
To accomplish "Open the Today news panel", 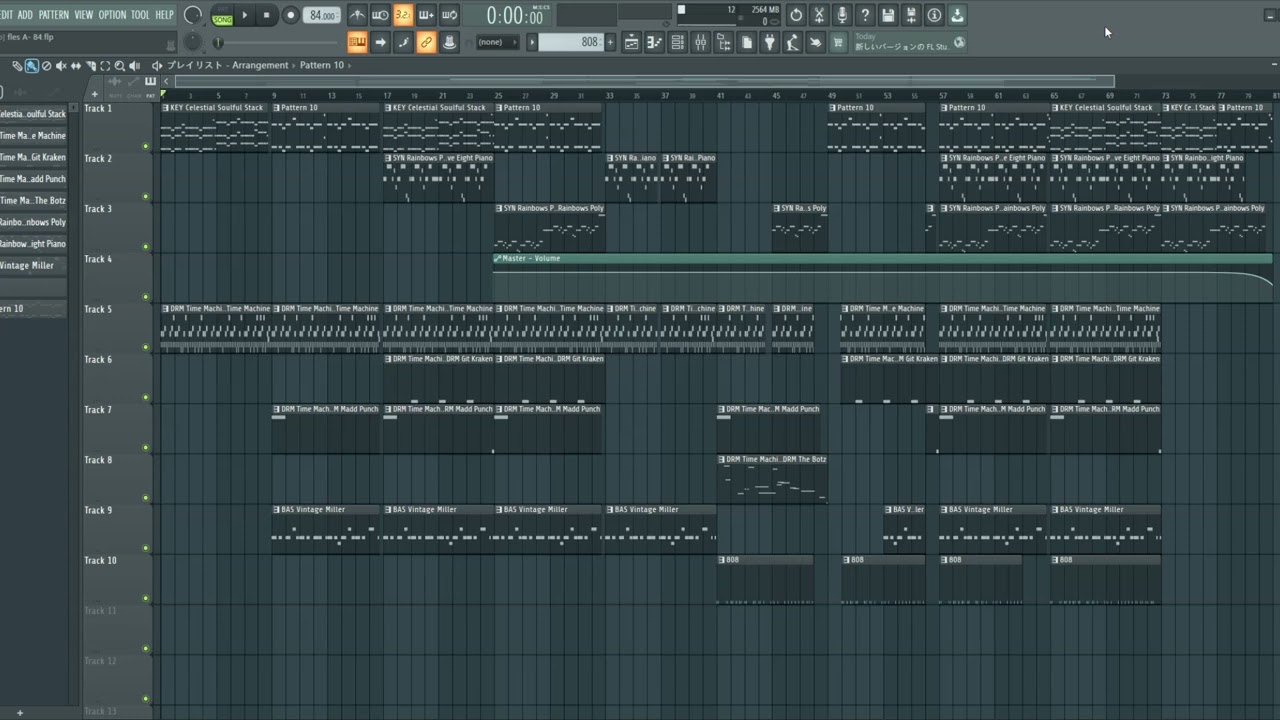I will [x=910, y=42].
